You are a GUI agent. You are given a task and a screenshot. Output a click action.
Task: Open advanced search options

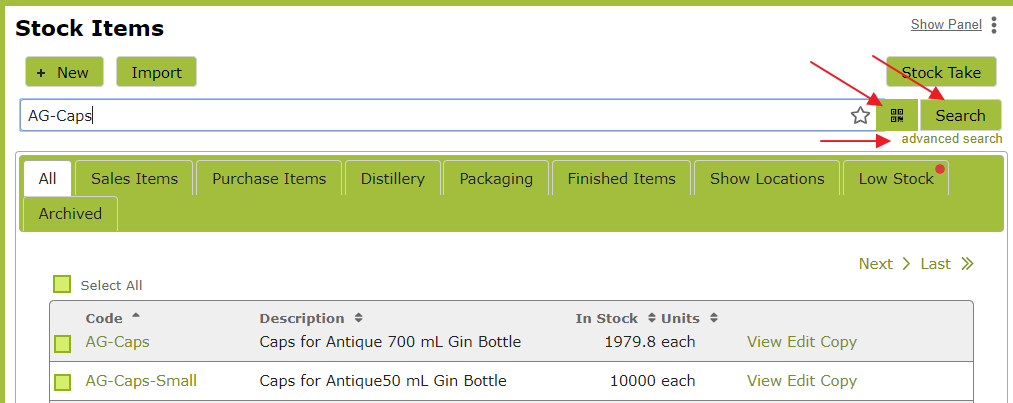point(952,139)
